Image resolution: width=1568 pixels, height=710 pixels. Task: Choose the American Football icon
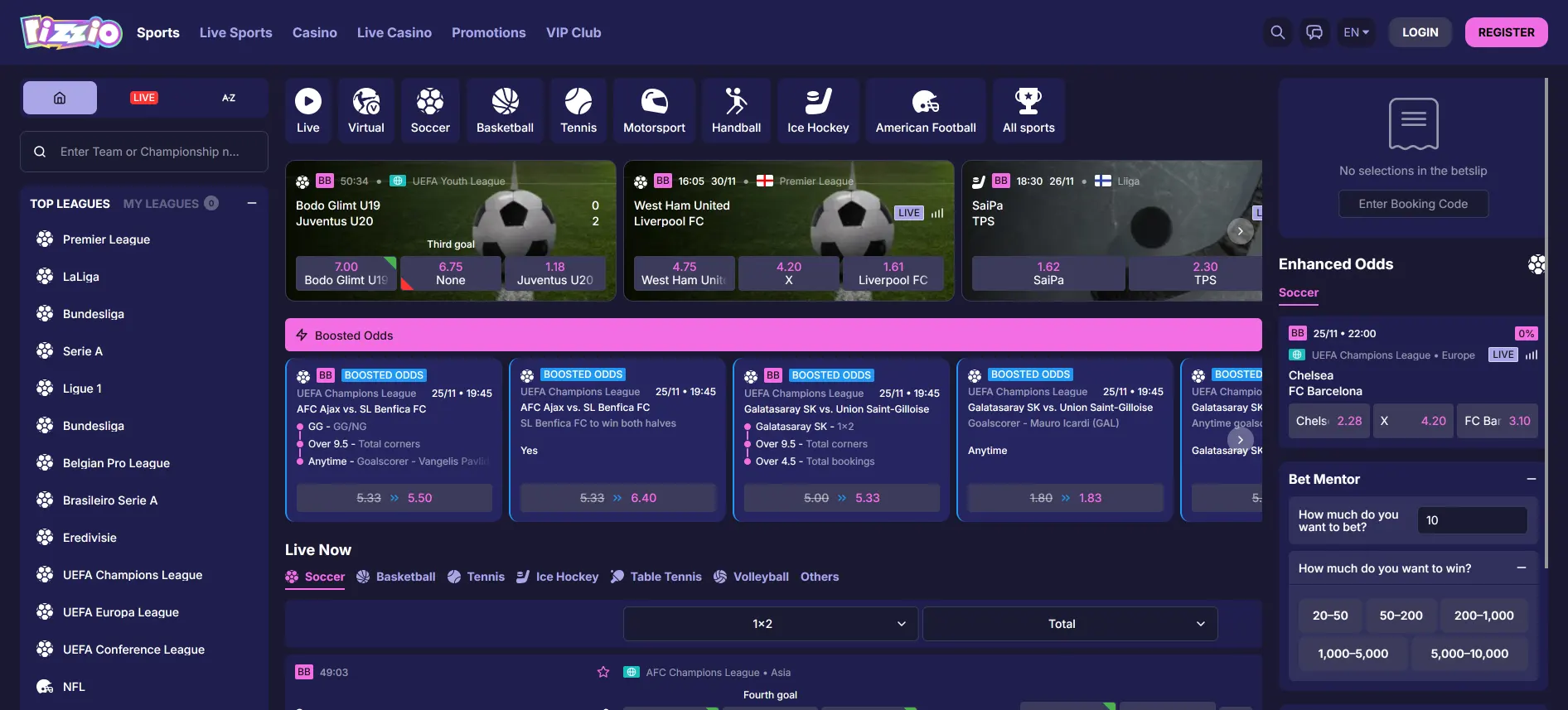[x=925, y=111]
